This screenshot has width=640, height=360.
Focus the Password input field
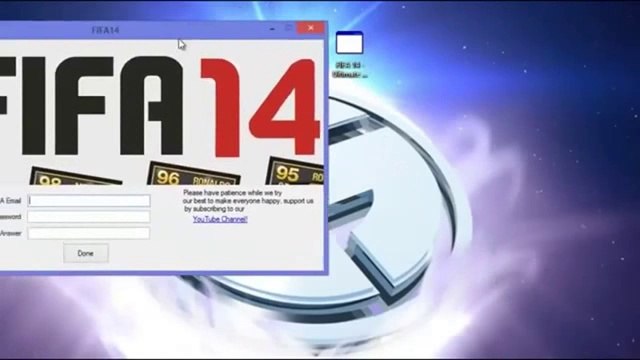pyautogui.click(x=89, y=217)
